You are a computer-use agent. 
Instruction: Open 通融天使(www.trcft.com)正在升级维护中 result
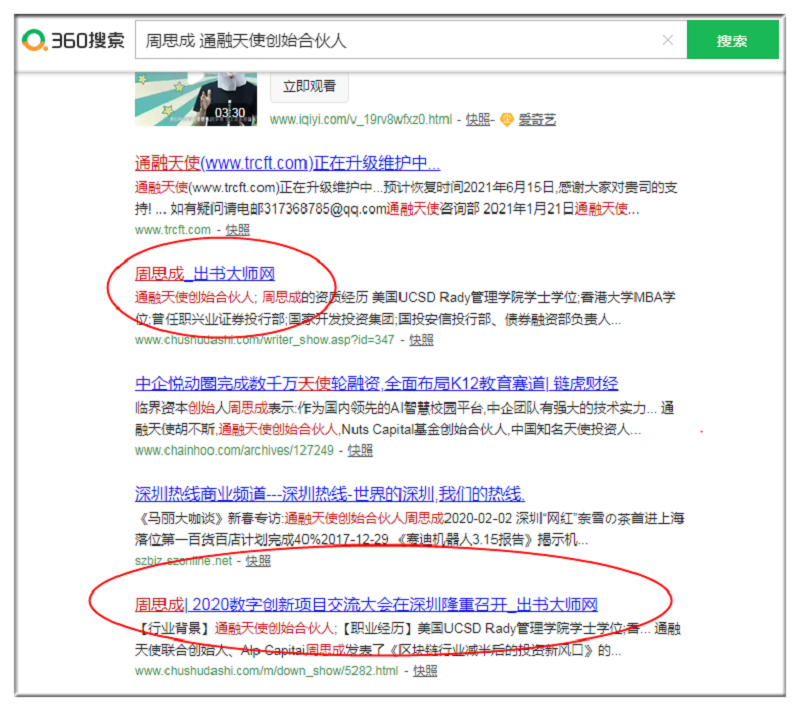point(287,163)
